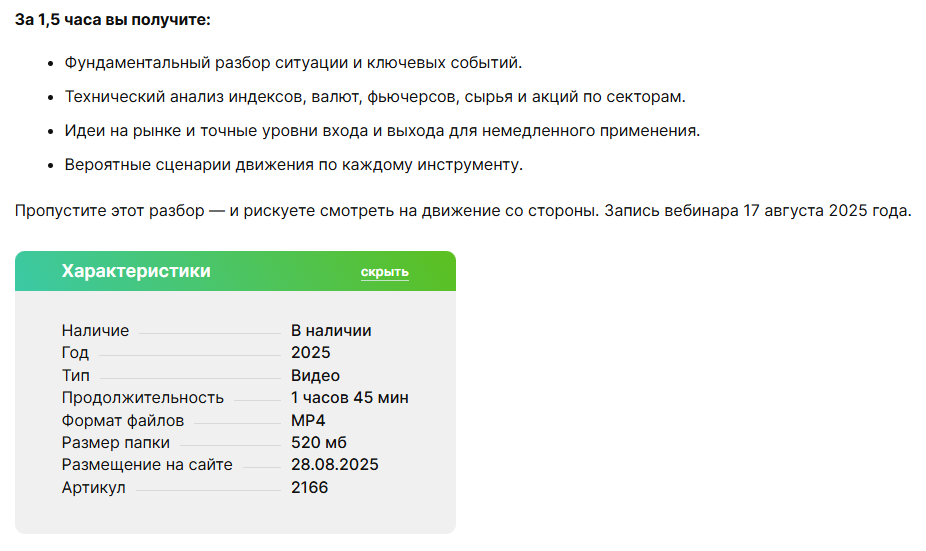Select the "Продолжительность" row label
926x551 pixels.
(x=142, y=398)
